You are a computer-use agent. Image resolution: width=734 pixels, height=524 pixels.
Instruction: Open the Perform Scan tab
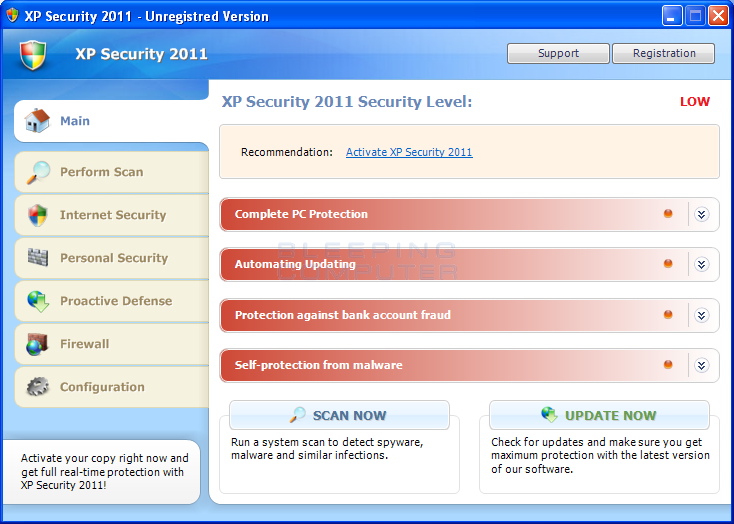[x=111, y=172]
